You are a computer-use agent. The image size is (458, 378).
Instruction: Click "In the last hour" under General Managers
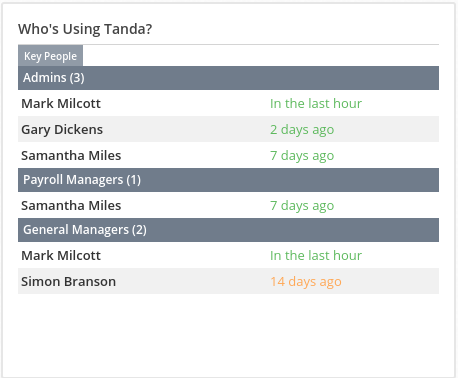pyautogui.click(x=316, y=256)
